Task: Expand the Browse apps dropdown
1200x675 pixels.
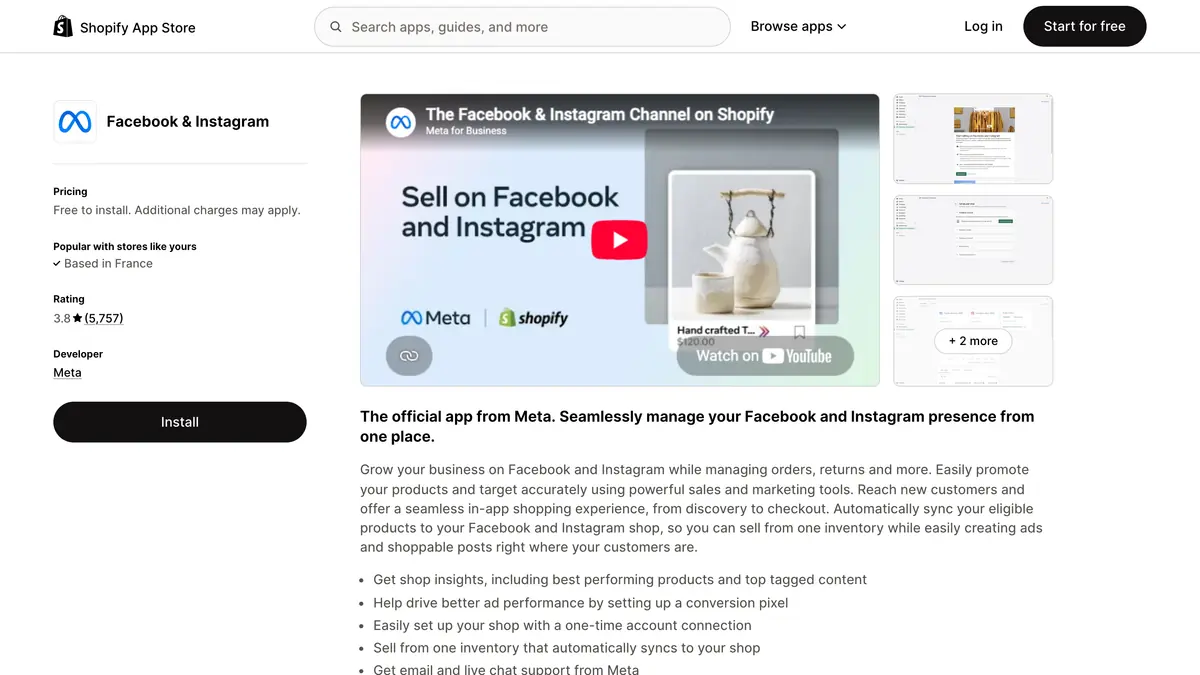Action: 798,27
